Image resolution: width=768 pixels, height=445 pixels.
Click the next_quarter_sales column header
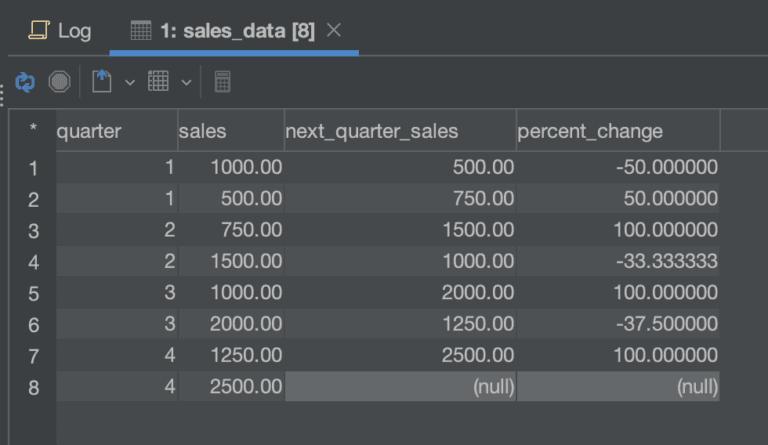tap(400, 131)
